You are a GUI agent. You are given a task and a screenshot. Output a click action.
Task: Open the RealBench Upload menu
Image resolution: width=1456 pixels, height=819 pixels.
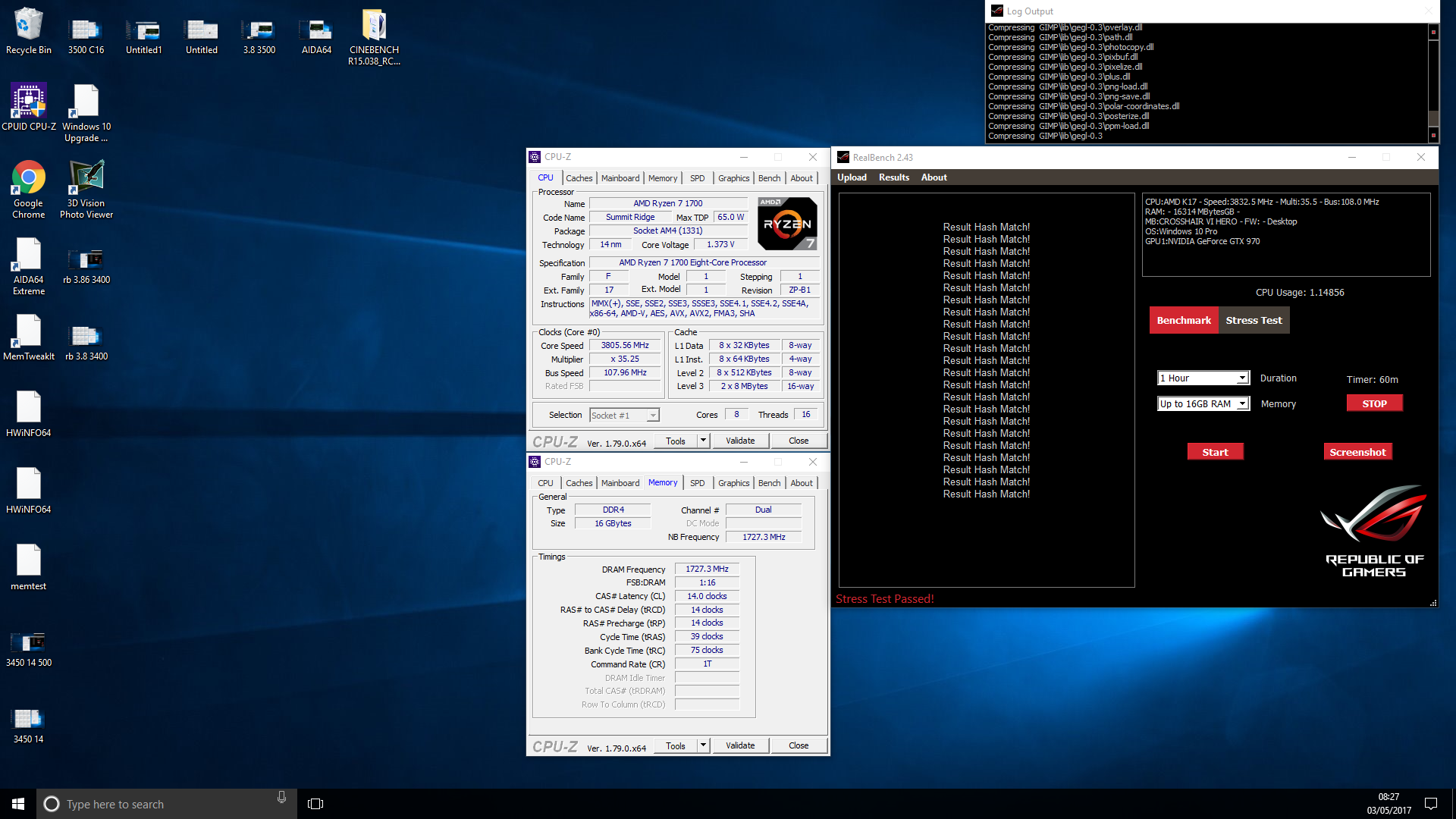(852, 177)
